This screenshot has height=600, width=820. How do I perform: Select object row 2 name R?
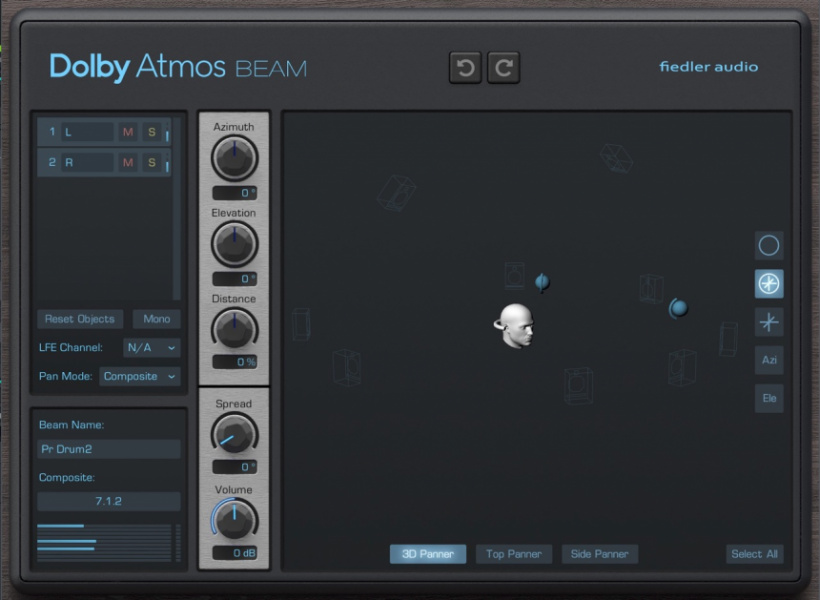(x=87, y=163)
